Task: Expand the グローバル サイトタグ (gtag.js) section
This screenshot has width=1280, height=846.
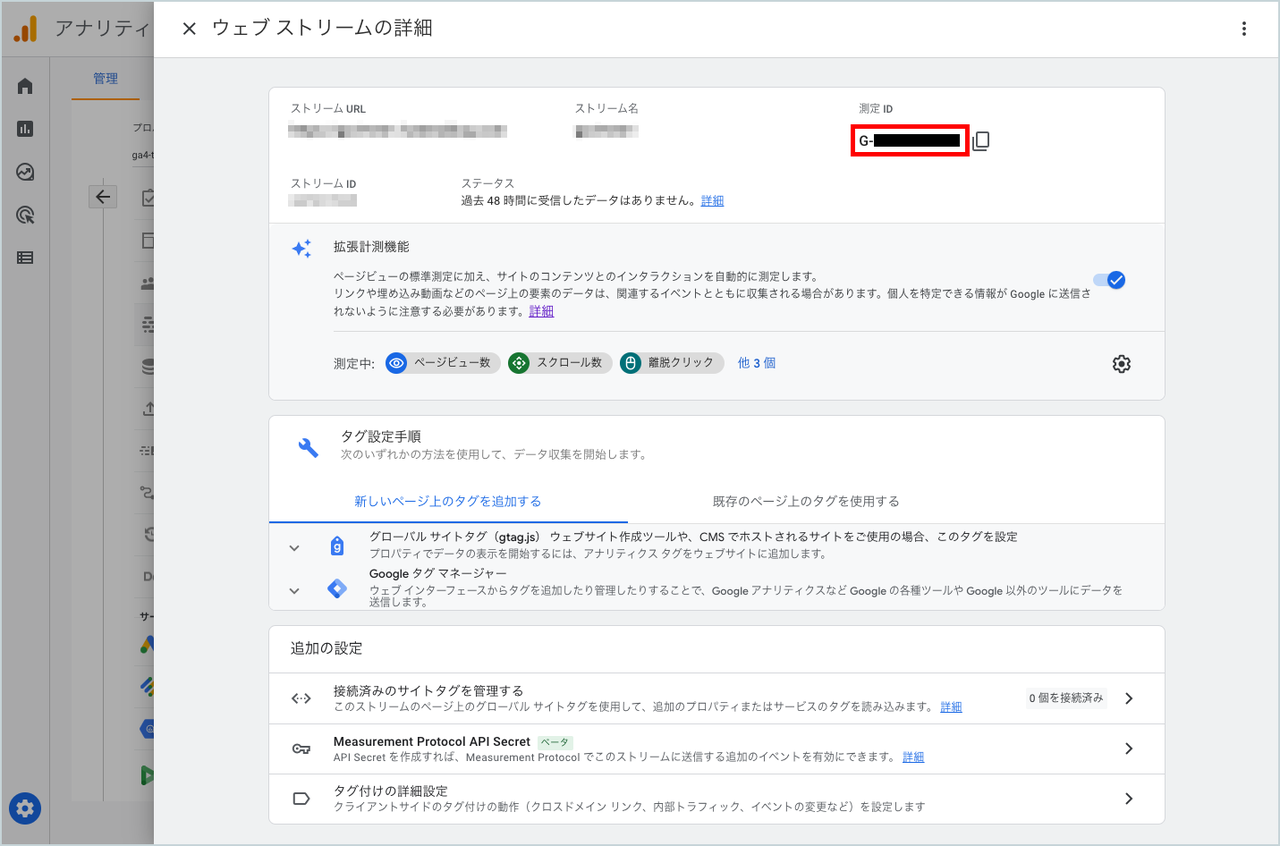Action: (294, 547)
